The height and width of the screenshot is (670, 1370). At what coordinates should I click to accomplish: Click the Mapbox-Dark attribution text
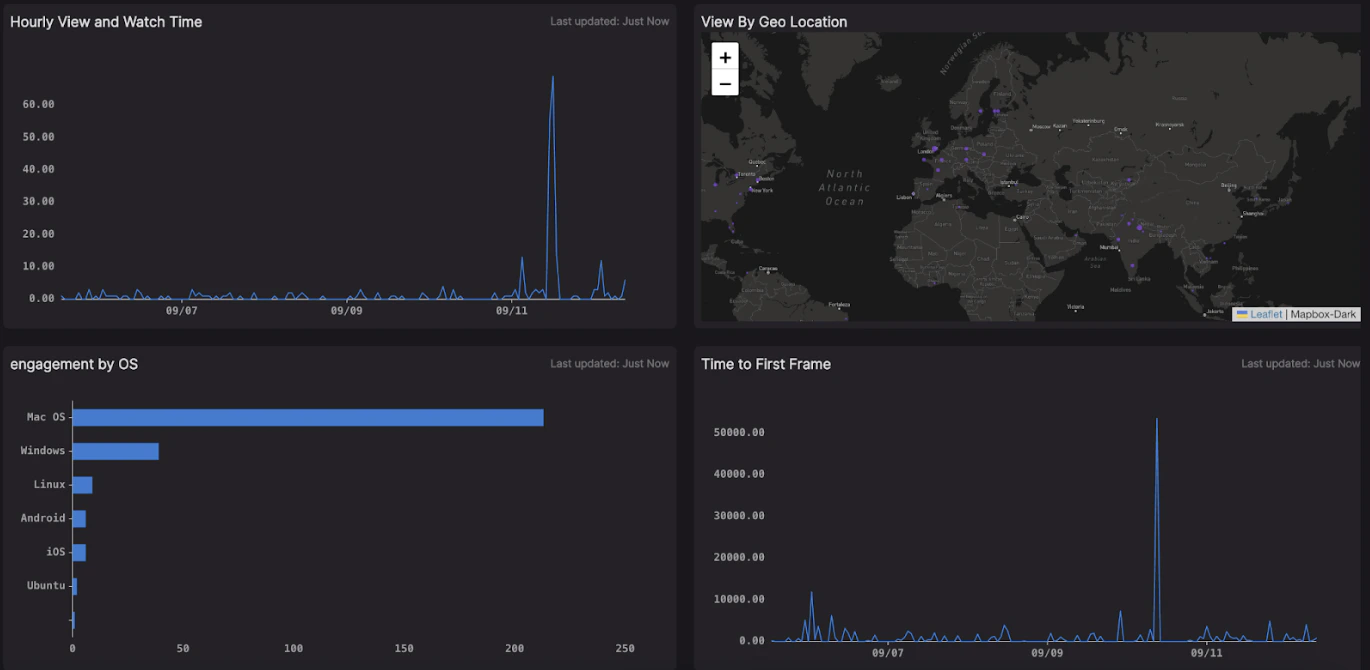tap(1323, 314)
